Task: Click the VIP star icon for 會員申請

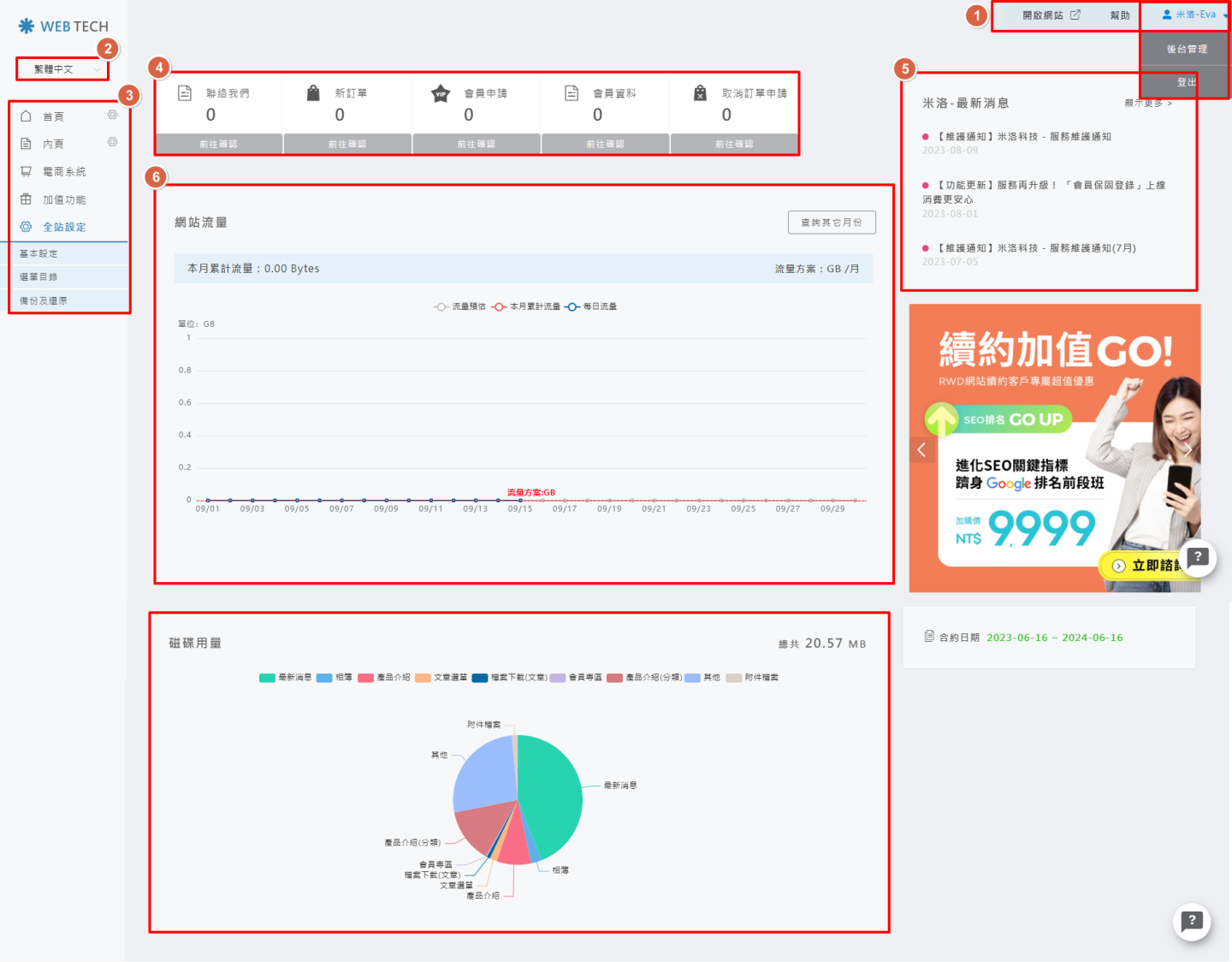Action: click(440, 93)
